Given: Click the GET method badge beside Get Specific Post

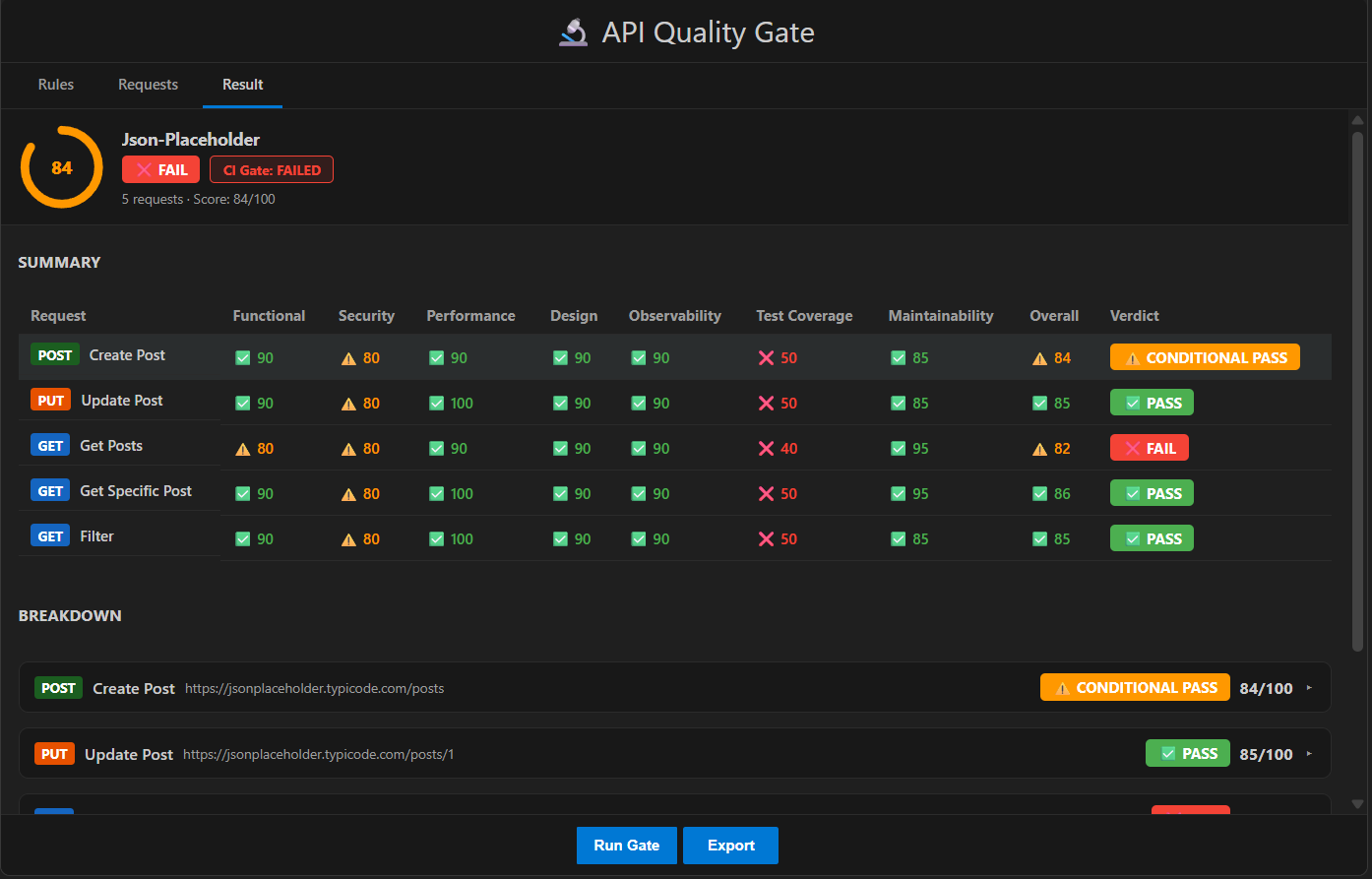Looking at the screenshot, I should (50, 491).
